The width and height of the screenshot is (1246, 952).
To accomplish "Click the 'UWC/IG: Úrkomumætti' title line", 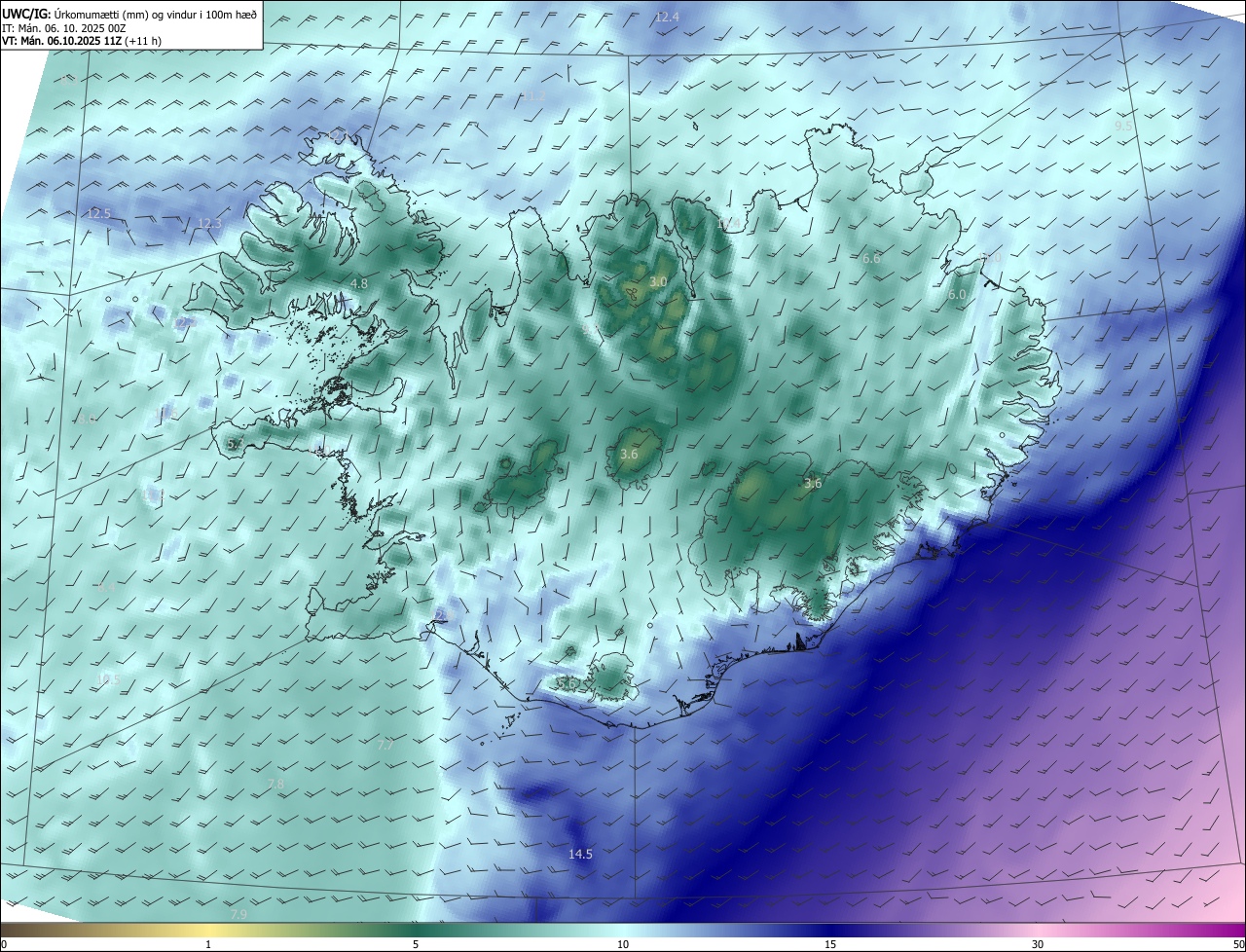I will [129, 15].
